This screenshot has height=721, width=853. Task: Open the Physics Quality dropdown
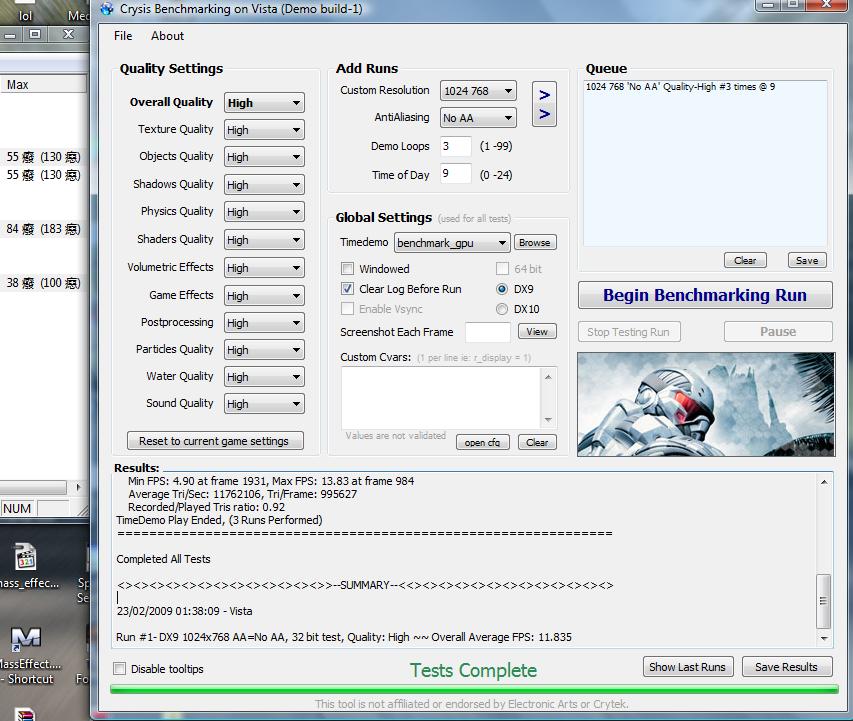tap(264, 212)
